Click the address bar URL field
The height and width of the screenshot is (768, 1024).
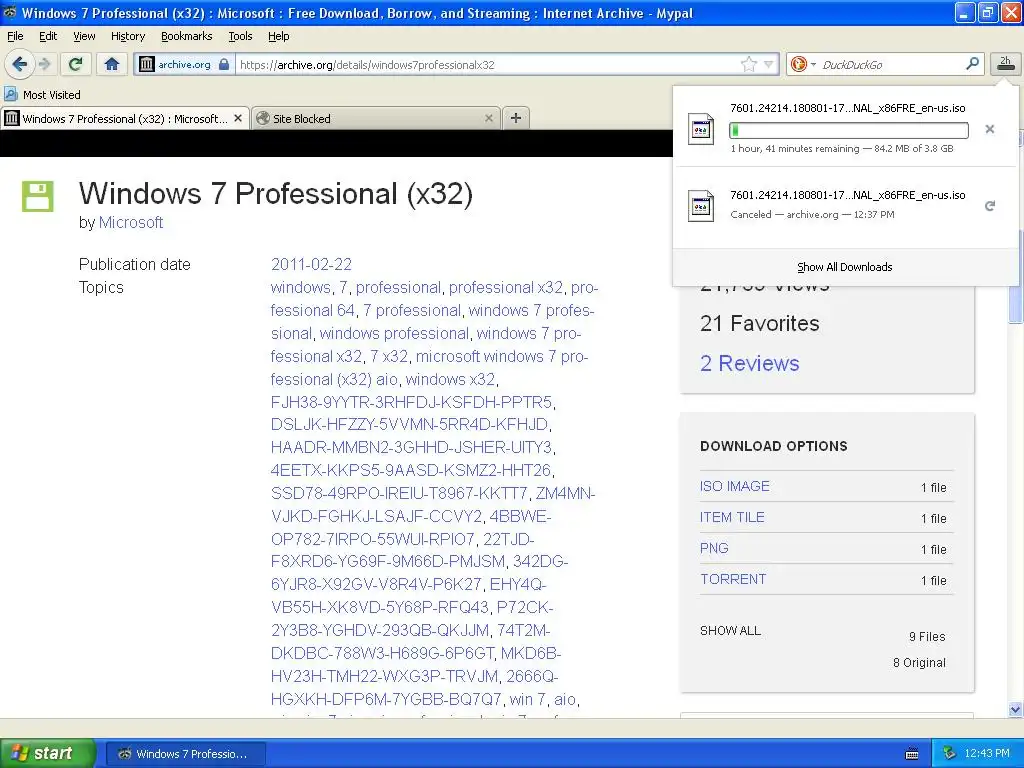[487, 64]
